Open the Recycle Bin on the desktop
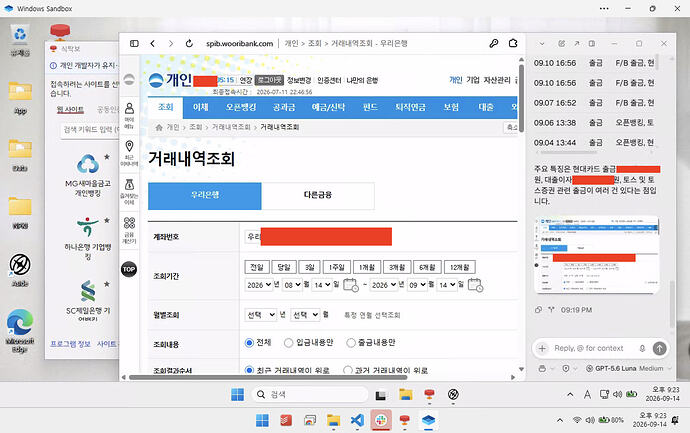The height and width of the screenshot is (433, 690). click(20, 40)
